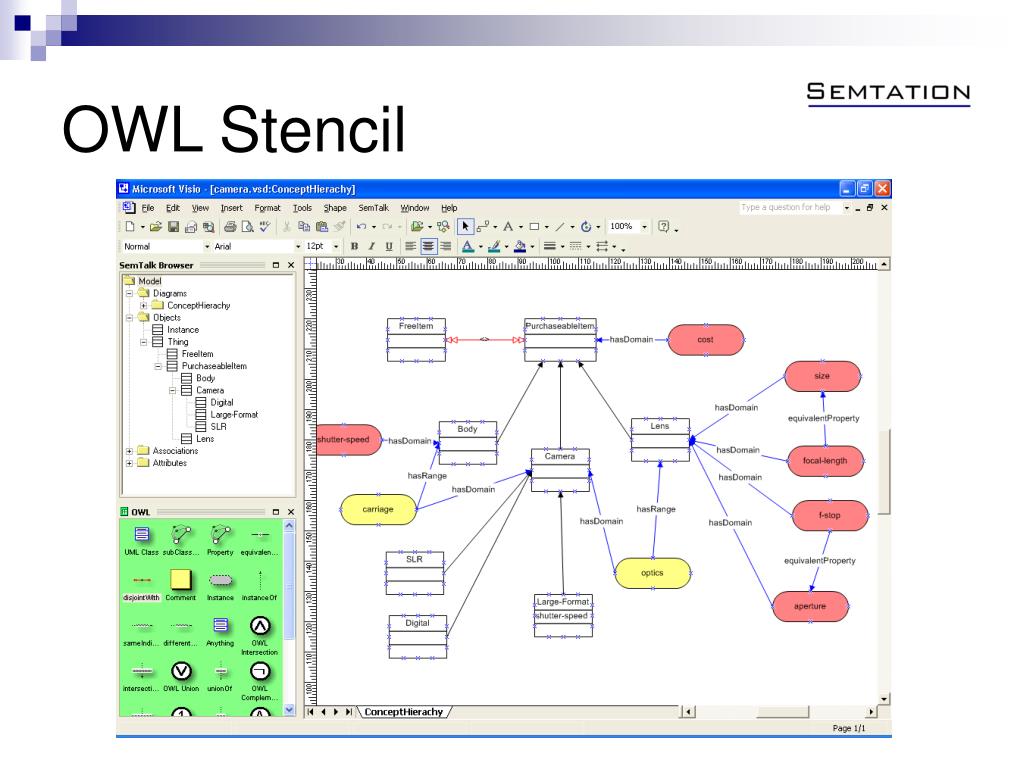Open the SemTalk menu
This screenshot has height=768, width=1024.
(x=374, y=208)
